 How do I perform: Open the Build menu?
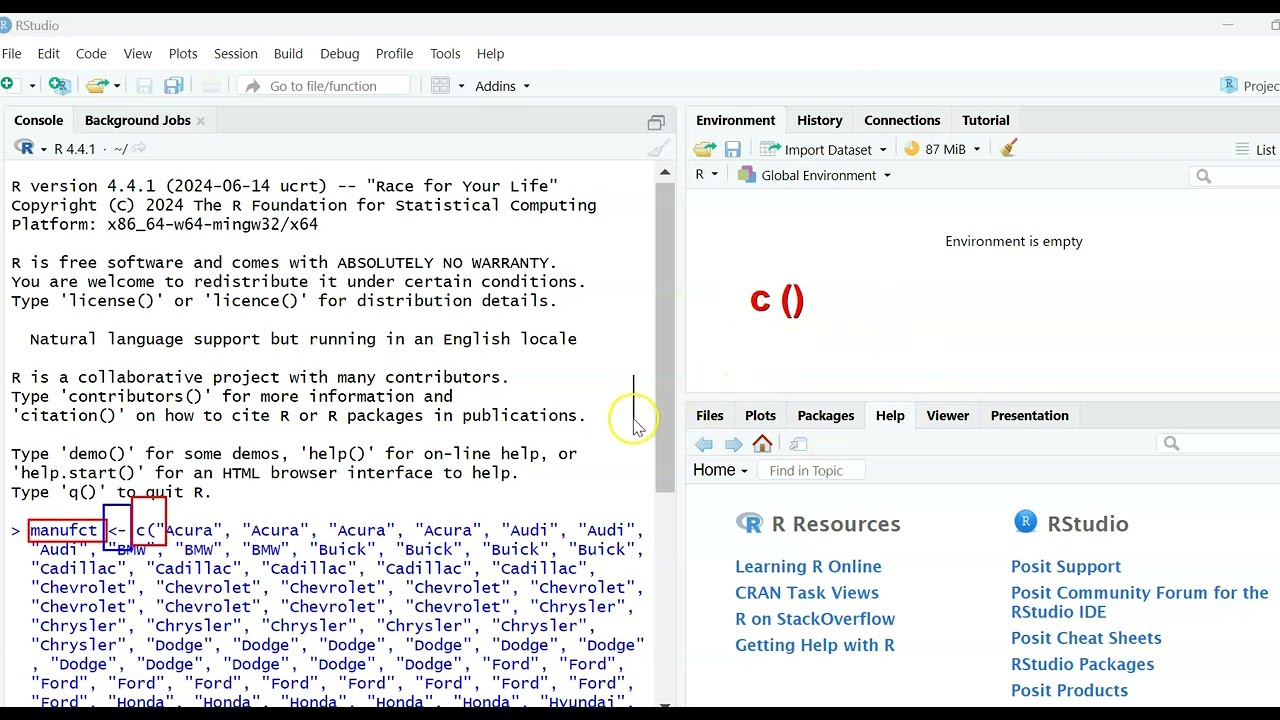click(288, 54)
